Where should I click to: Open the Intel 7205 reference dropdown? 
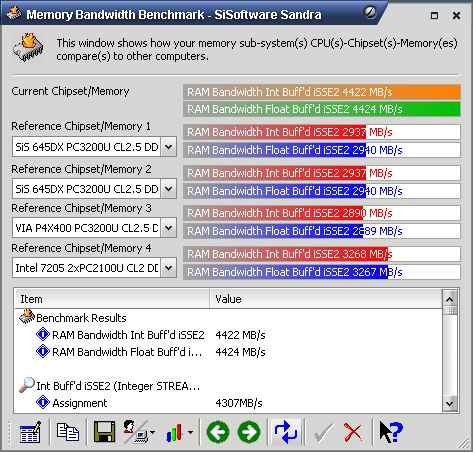click(169, 268)
